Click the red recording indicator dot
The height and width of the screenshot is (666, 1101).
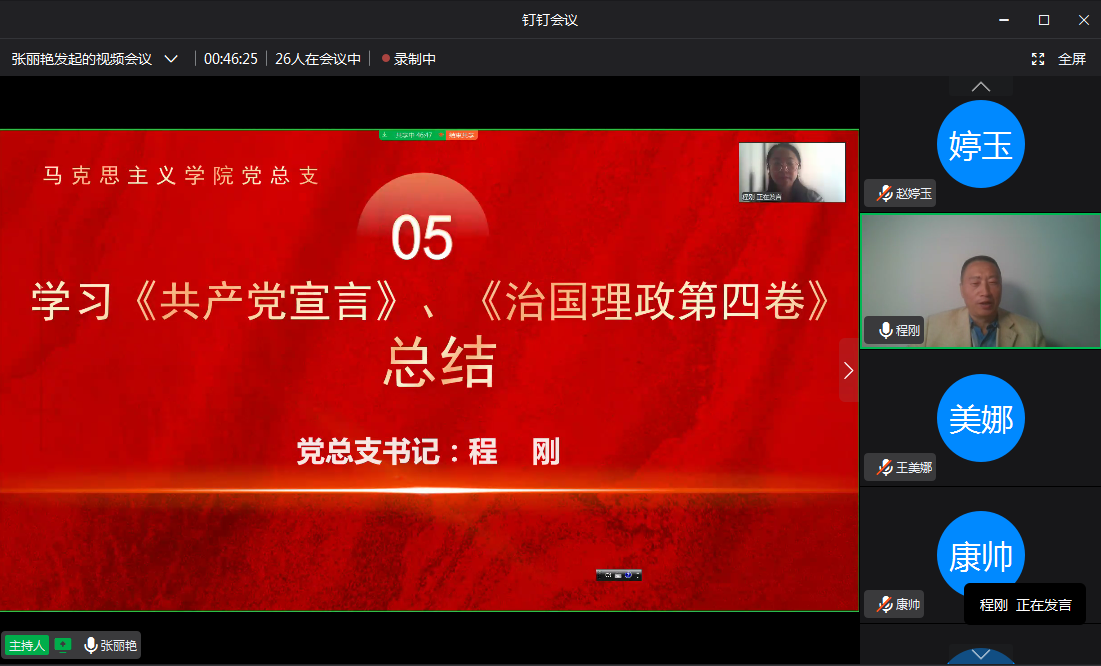point(385,59)
